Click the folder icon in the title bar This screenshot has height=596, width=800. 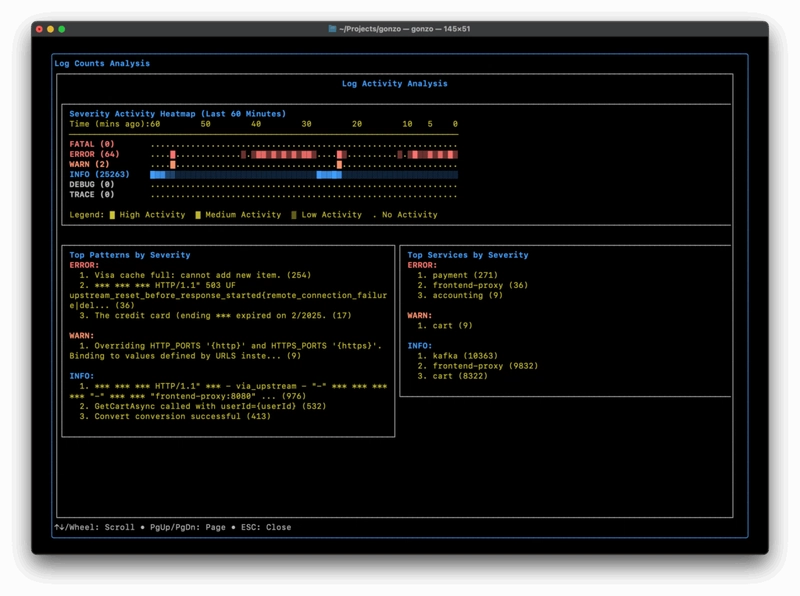click(x=332, y=29)
